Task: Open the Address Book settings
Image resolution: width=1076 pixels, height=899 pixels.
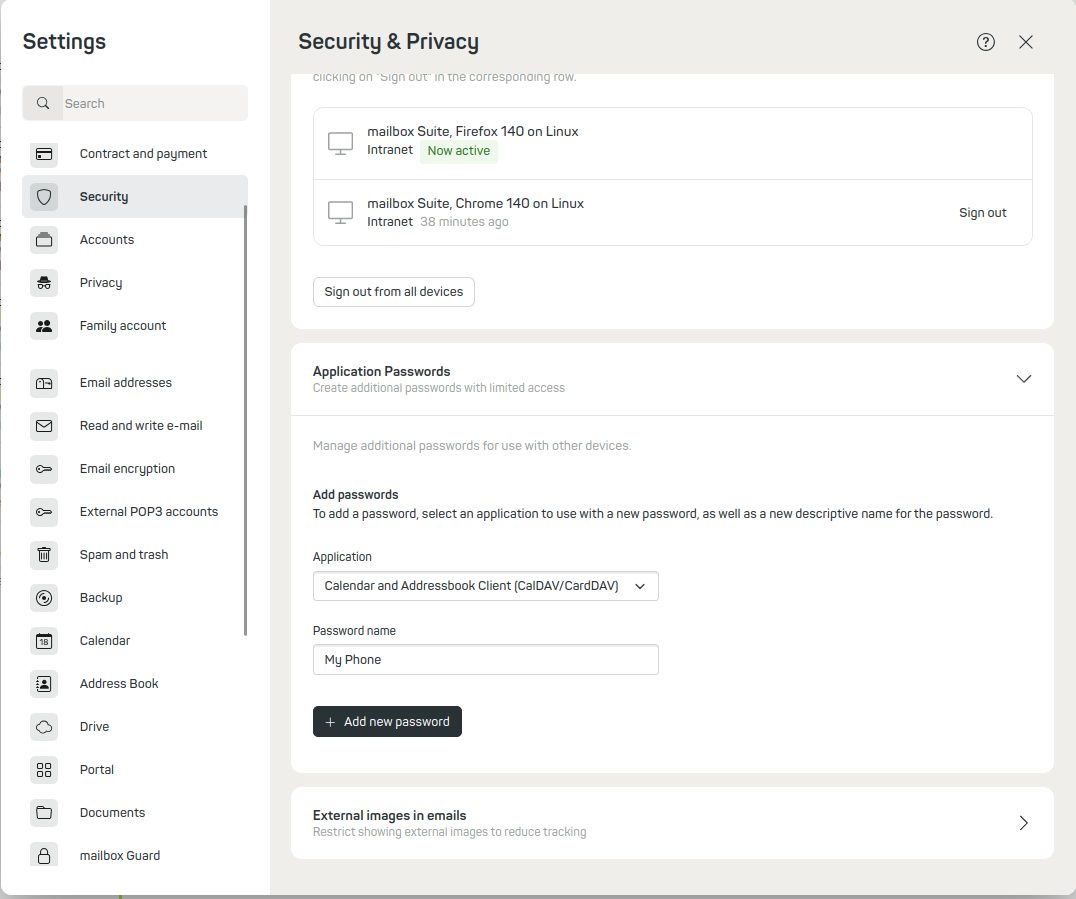Action: [x=119, y=684]
